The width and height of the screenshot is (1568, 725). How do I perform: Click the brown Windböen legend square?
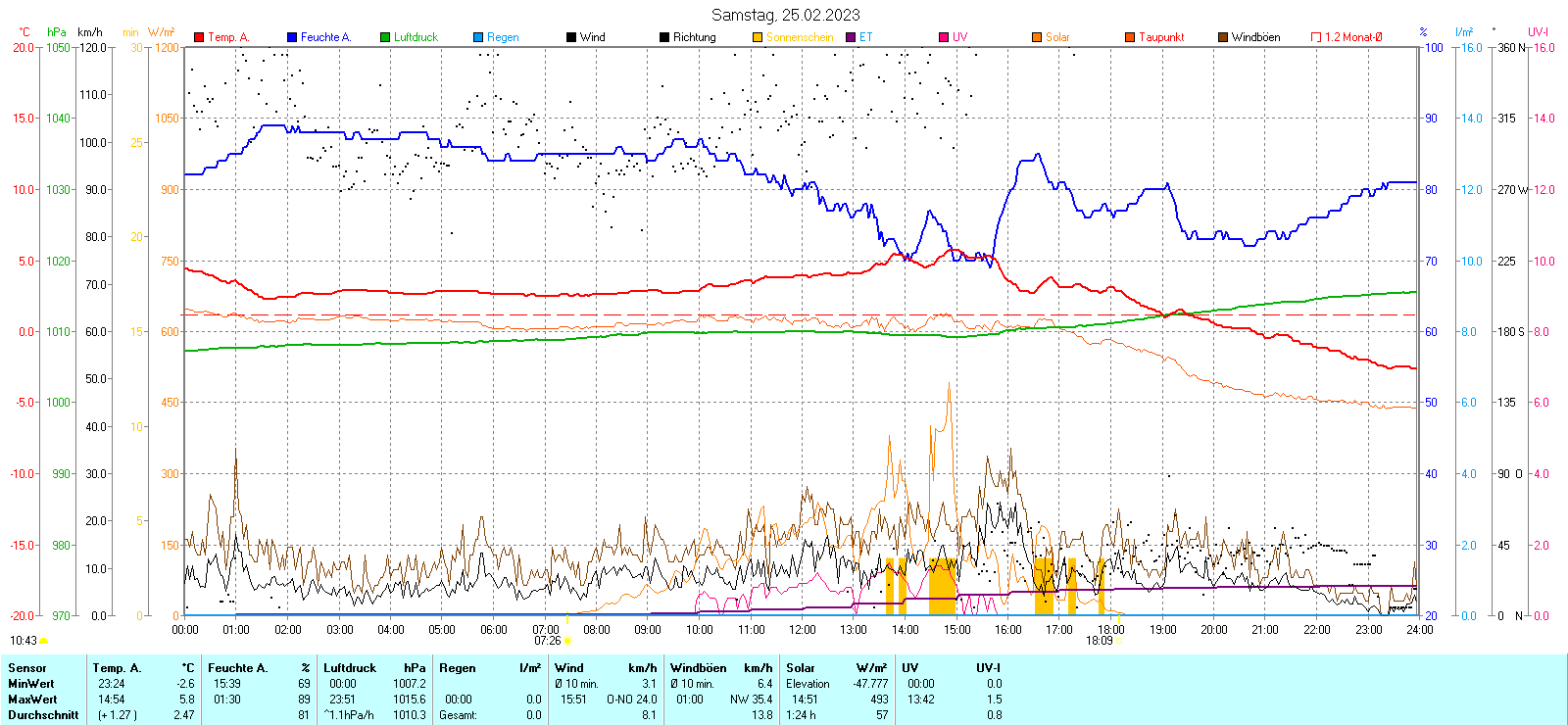1223,37
